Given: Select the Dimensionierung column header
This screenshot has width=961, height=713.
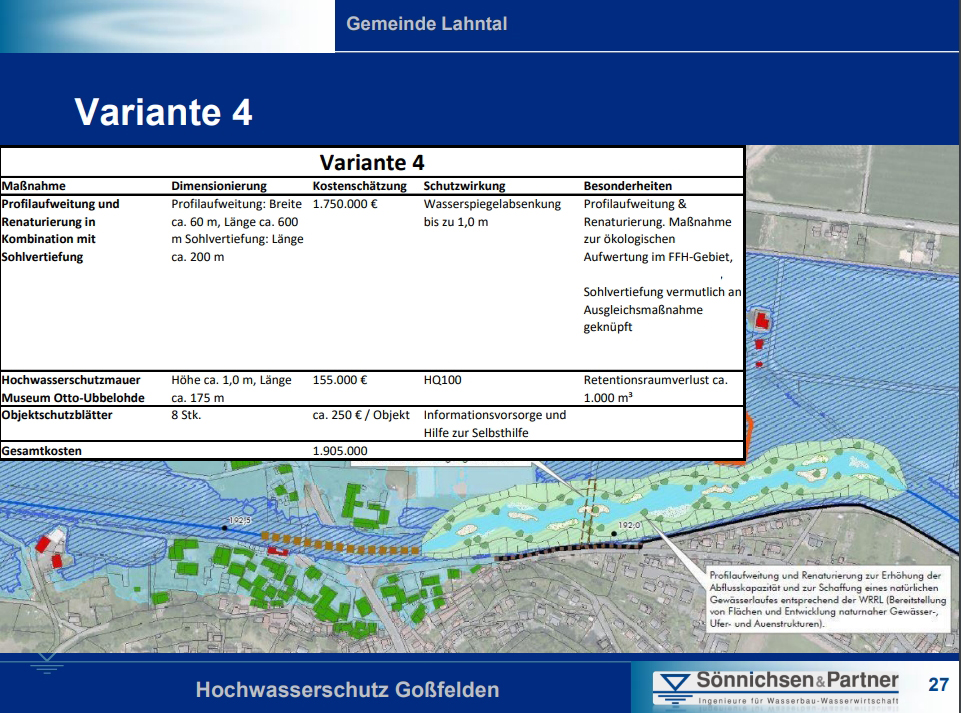Looking at the screenshot, I should [x=219, y=186].
